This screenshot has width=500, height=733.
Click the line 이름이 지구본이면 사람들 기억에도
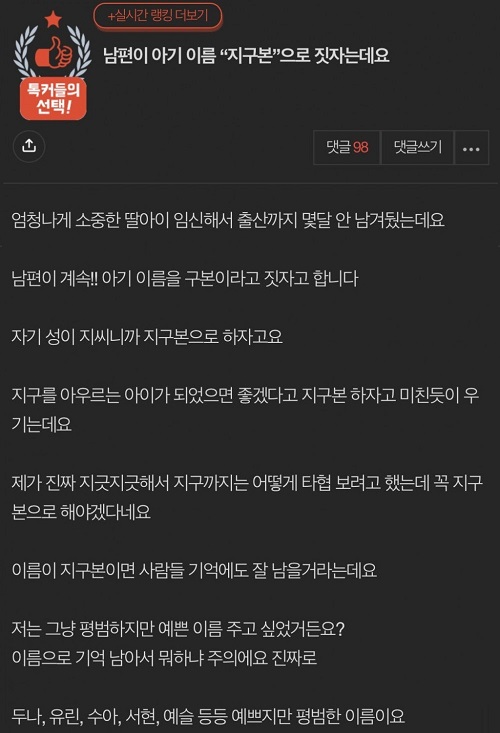(x=194, y=570)
